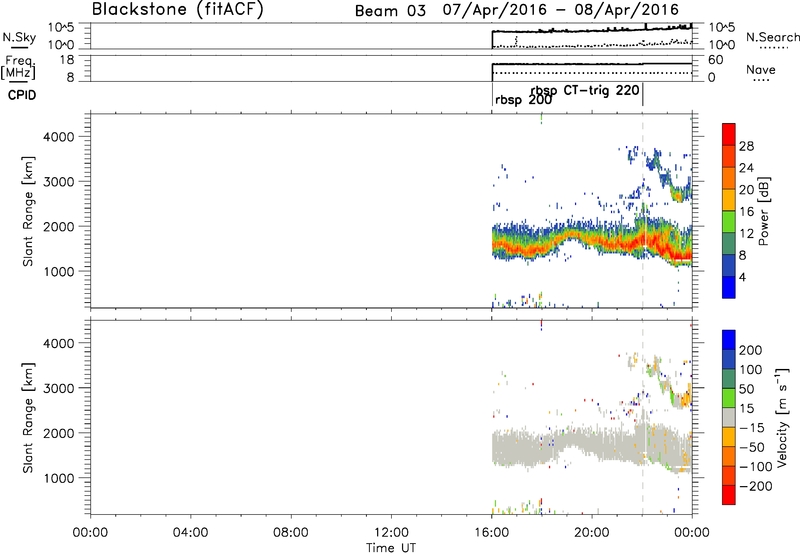This screenshot has width=800, height=554.
Task: Click the 'Freq. [MHz]' axis label
Action: tap(20, 67)
